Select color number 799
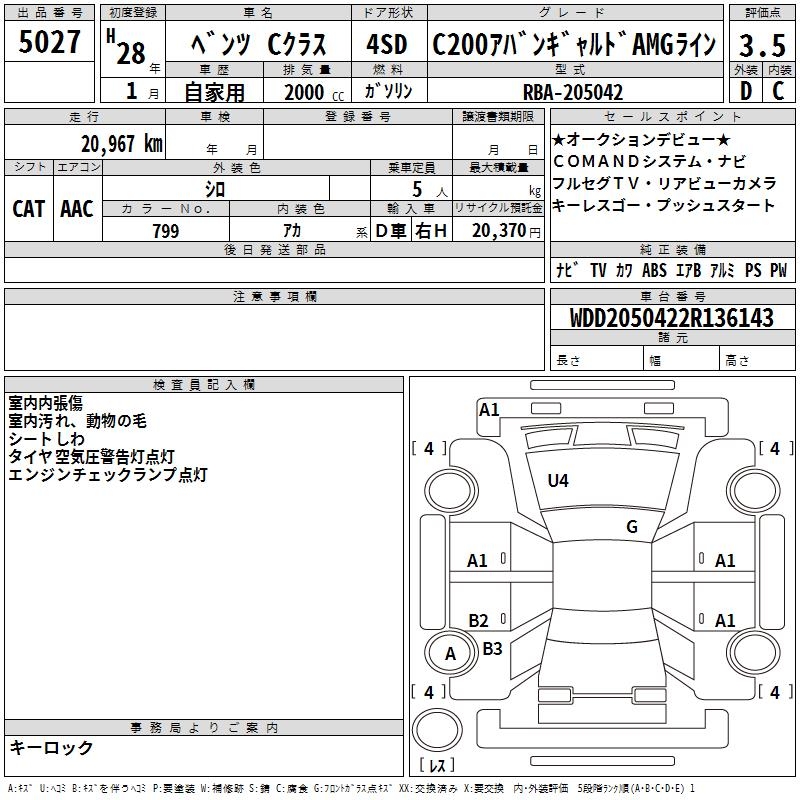Image resolution: width=800 pixels, height=800 pixels. (166, 231)
